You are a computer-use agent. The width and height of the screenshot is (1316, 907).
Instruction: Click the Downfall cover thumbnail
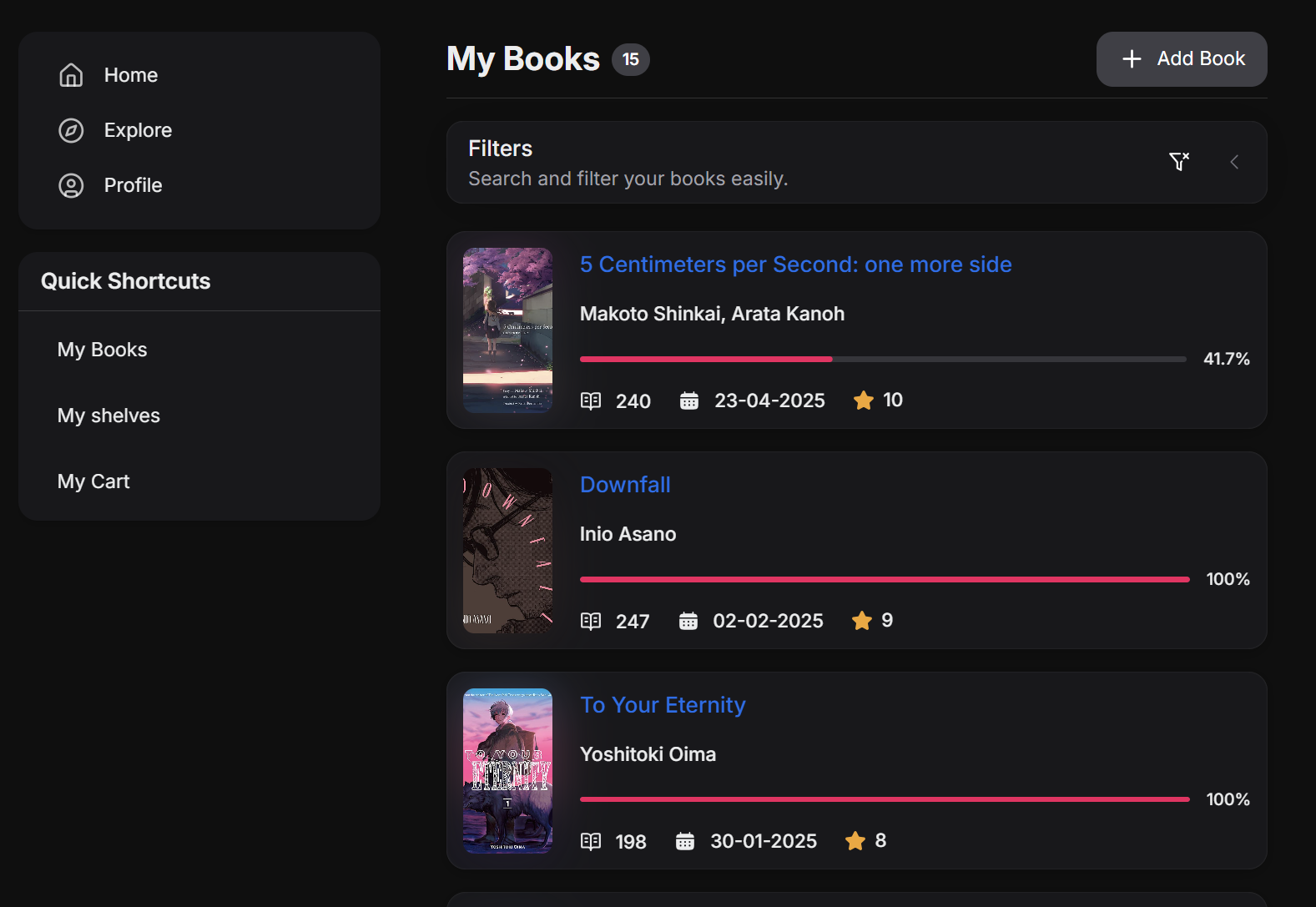point(507,551)
